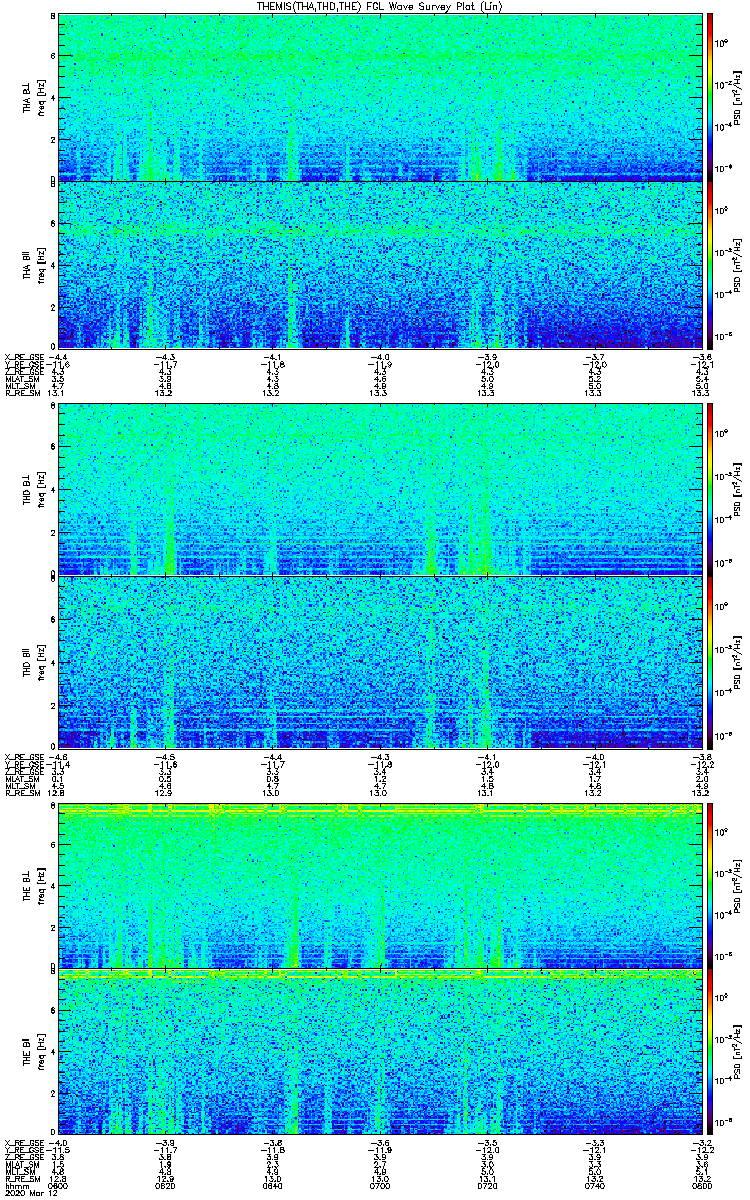Click the THE B-perpendicular freq [Hz] axis label
This screenshot has width=750, height=1200.
42,886
